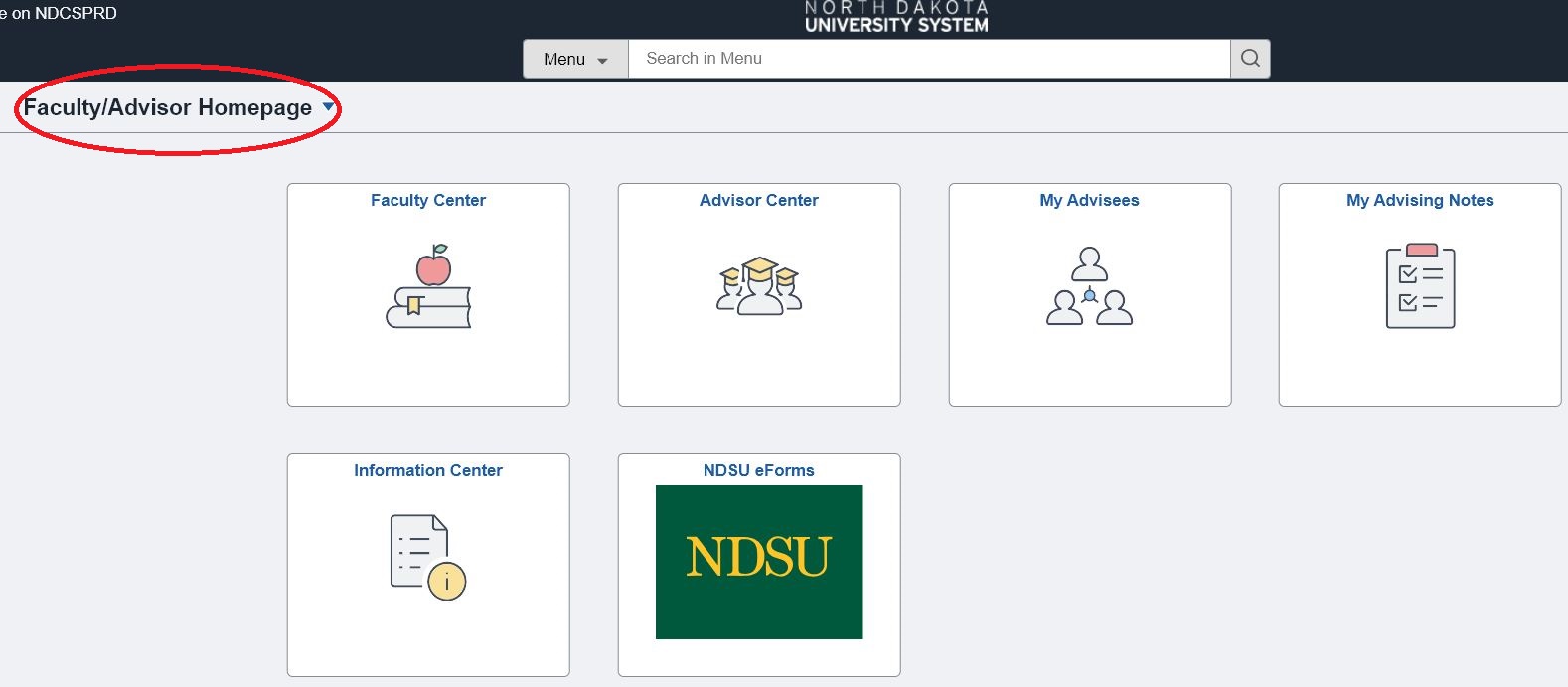Click the caret arrow beside Menu

point(602,61)
